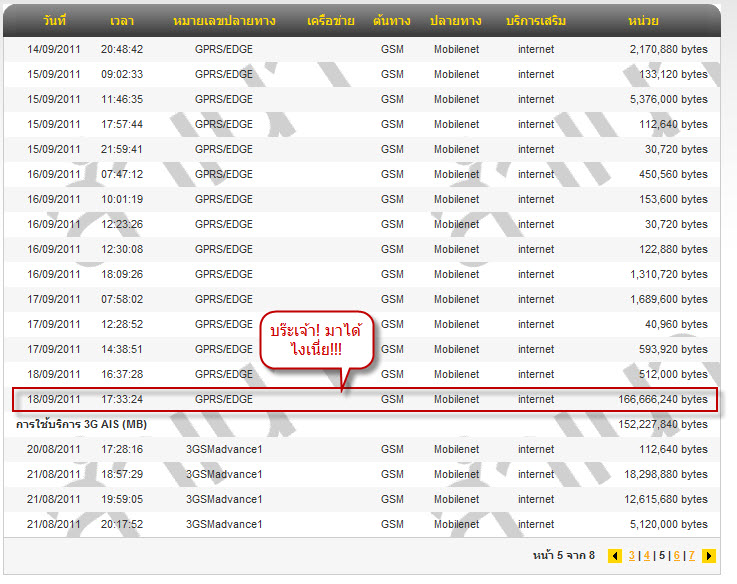Select the 133,120 bytes value
737x584 pixels.
(x=673, y=74)
